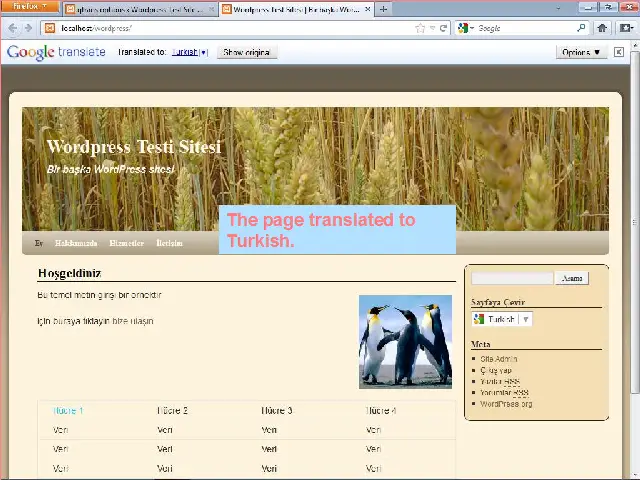This screenshot has height=480, width=640.
Task: Click the Hücre 2 table header
Action: pyautogui.click(x=172, y=411)
